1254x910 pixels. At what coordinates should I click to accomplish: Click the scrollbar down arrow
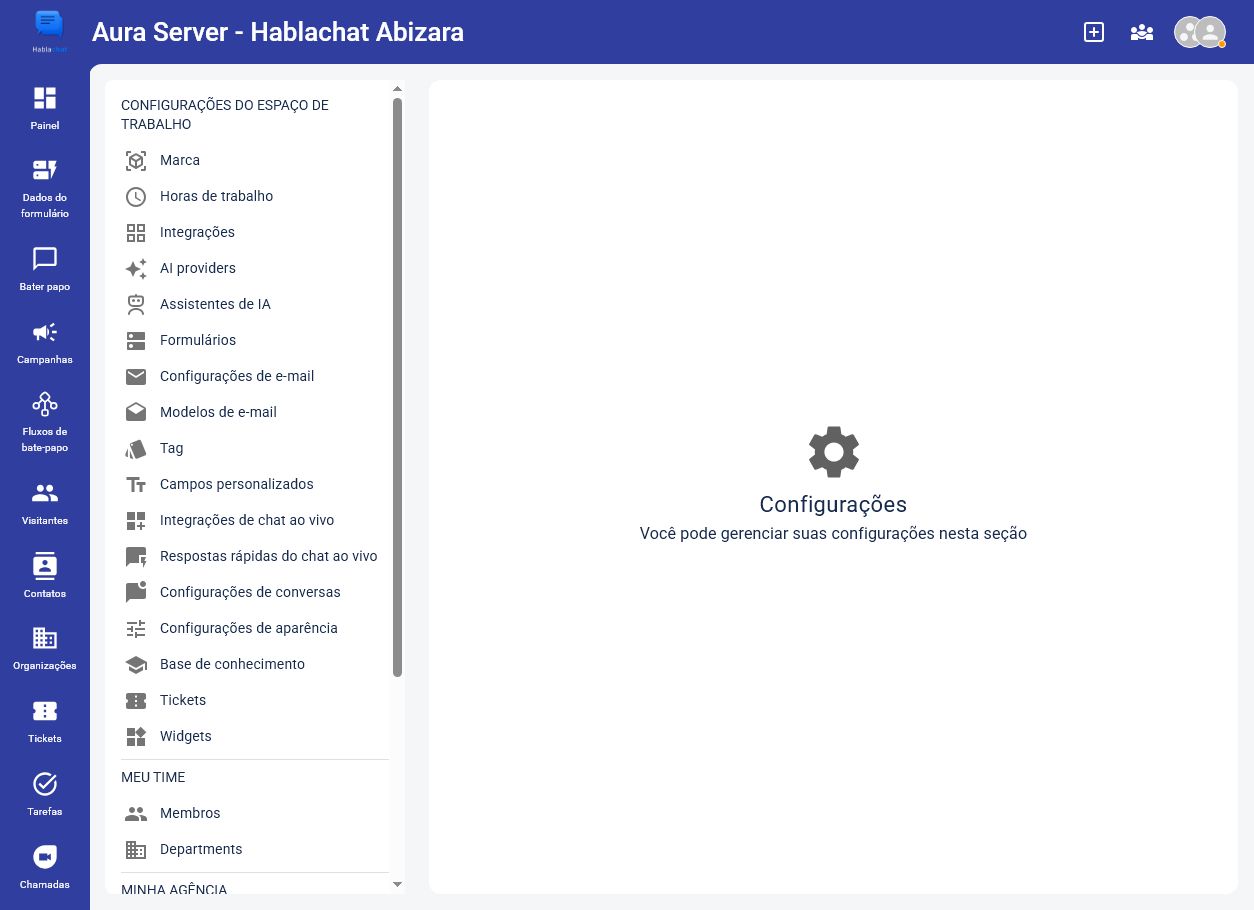(x=397, y=884)
